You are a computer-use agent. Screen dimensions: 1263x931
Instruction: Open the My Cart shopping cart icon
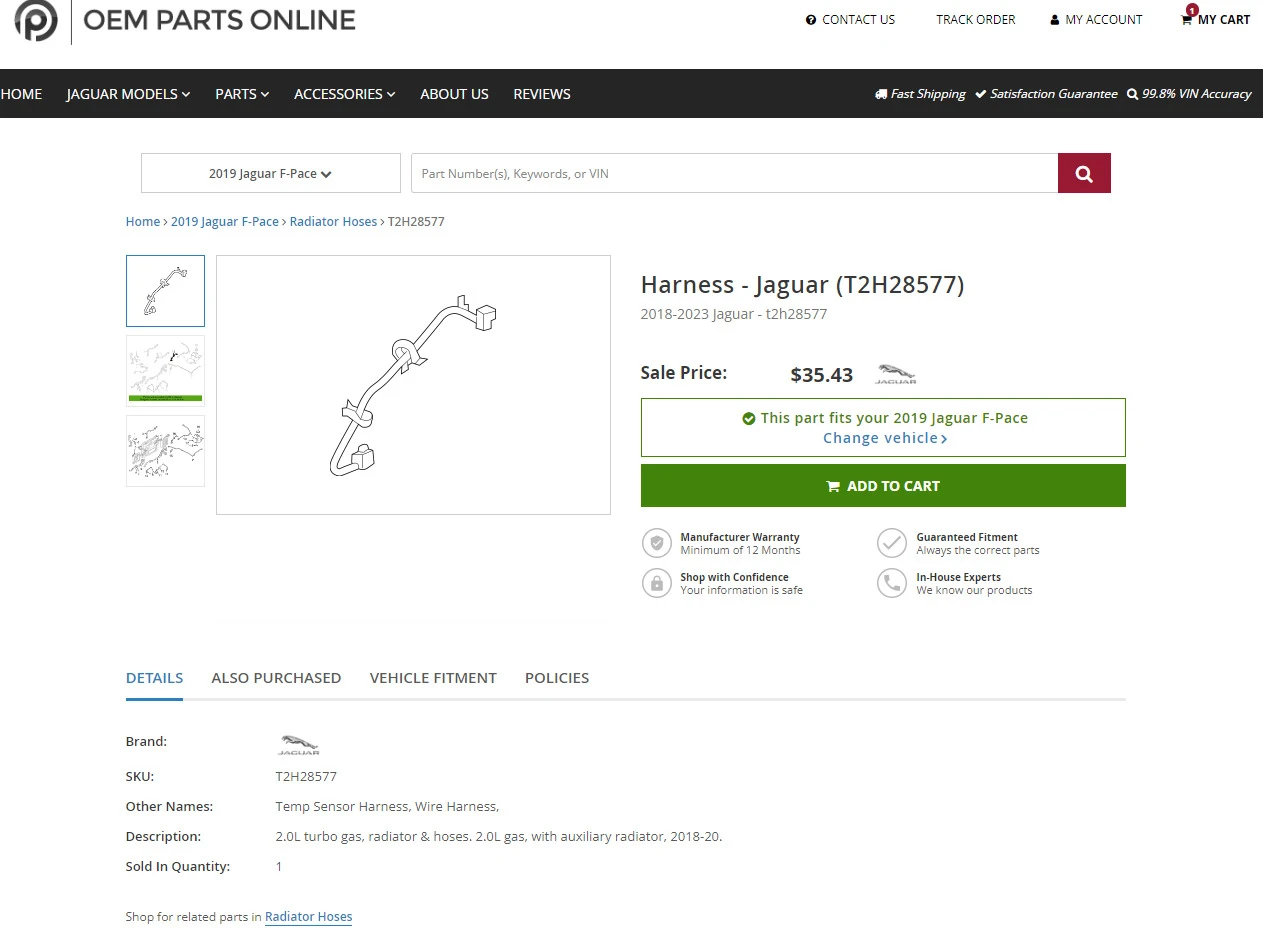tap(1187, 20)
